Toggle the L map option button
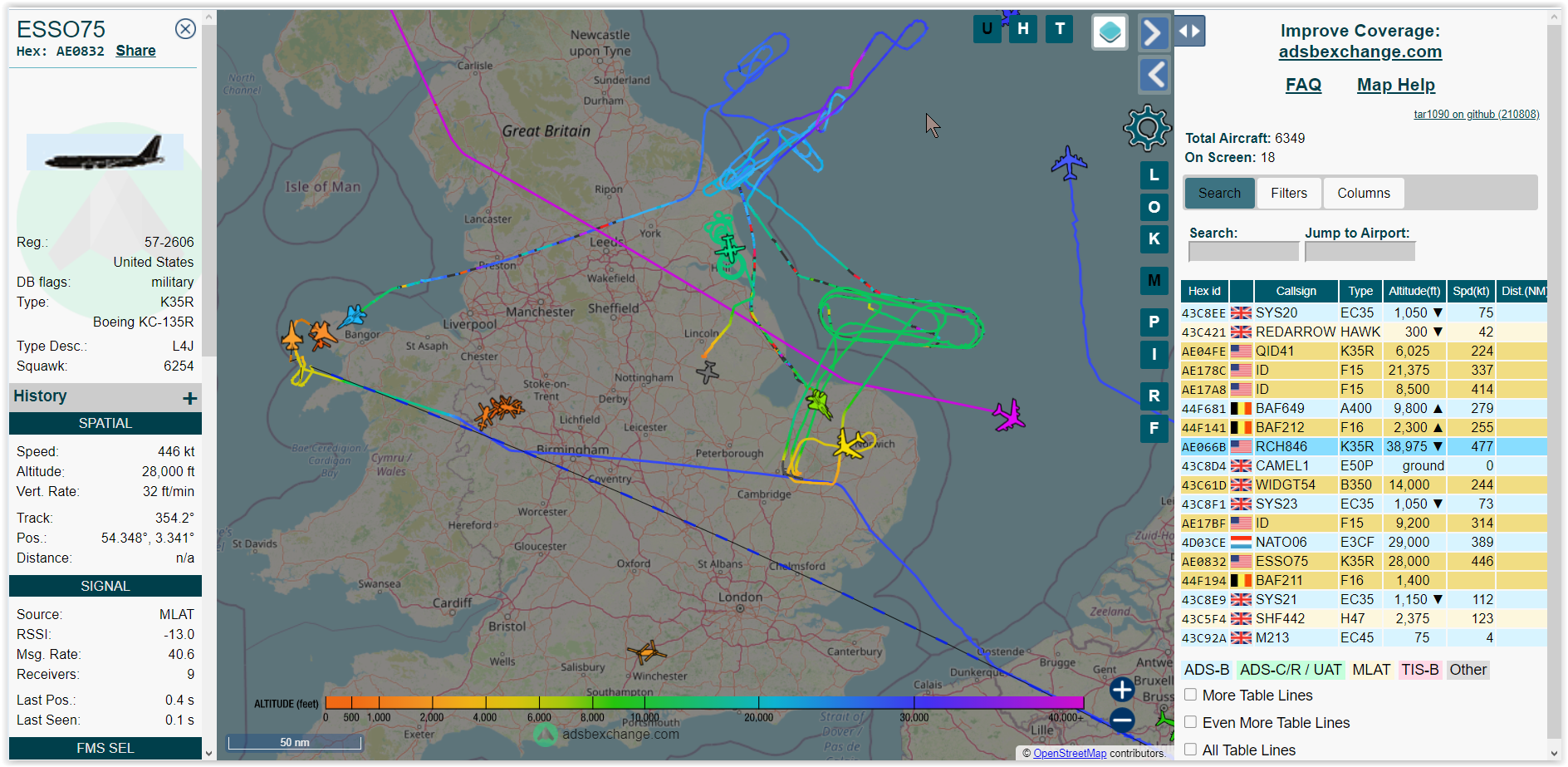Viewport: 1568px width, 767px height. [x=1154, y=175]
